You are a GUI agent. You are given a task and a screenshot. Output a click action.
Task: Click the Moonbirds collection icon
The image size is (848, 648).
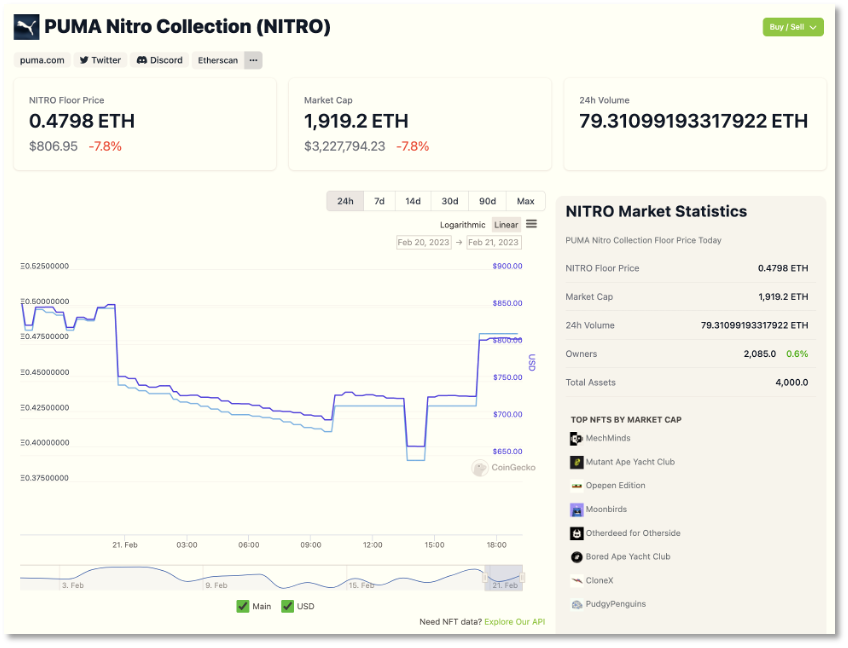point(576,510)
